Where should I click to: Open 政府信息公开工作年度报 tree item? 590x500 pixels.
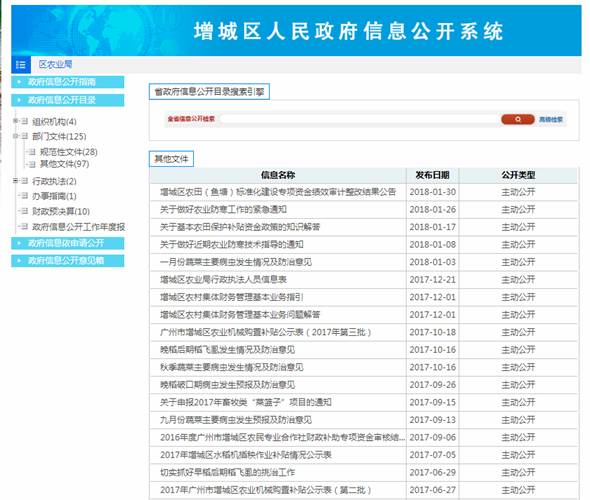coord(79,227)
